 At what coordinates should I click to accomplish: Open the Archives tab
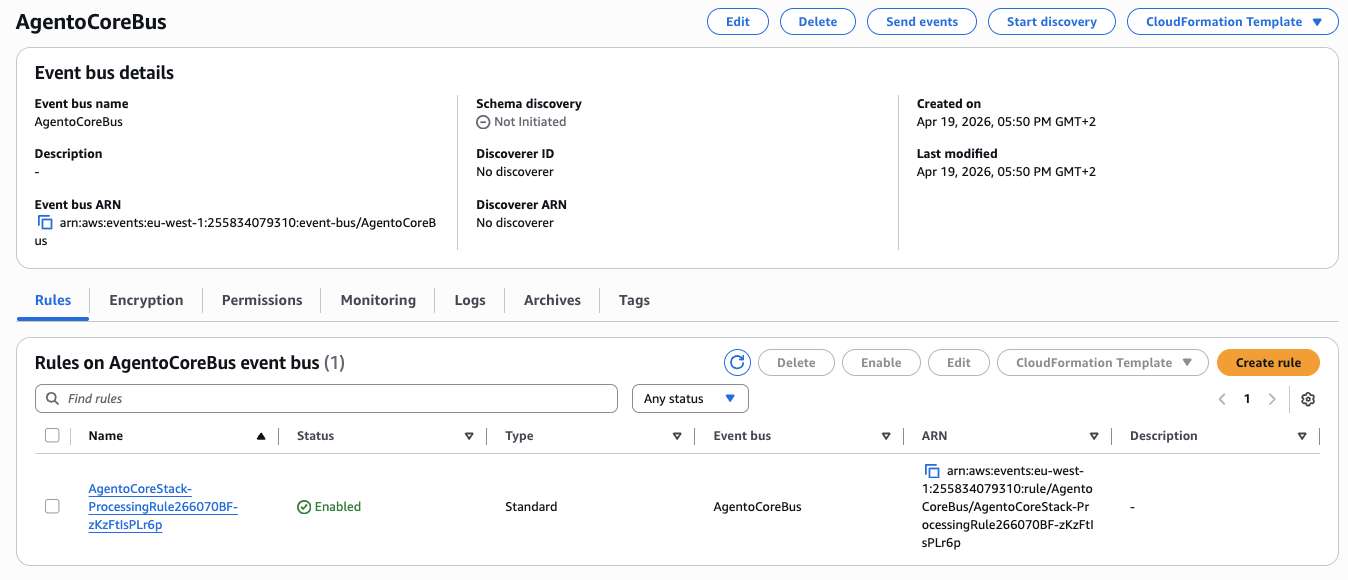tap(552, 300)
